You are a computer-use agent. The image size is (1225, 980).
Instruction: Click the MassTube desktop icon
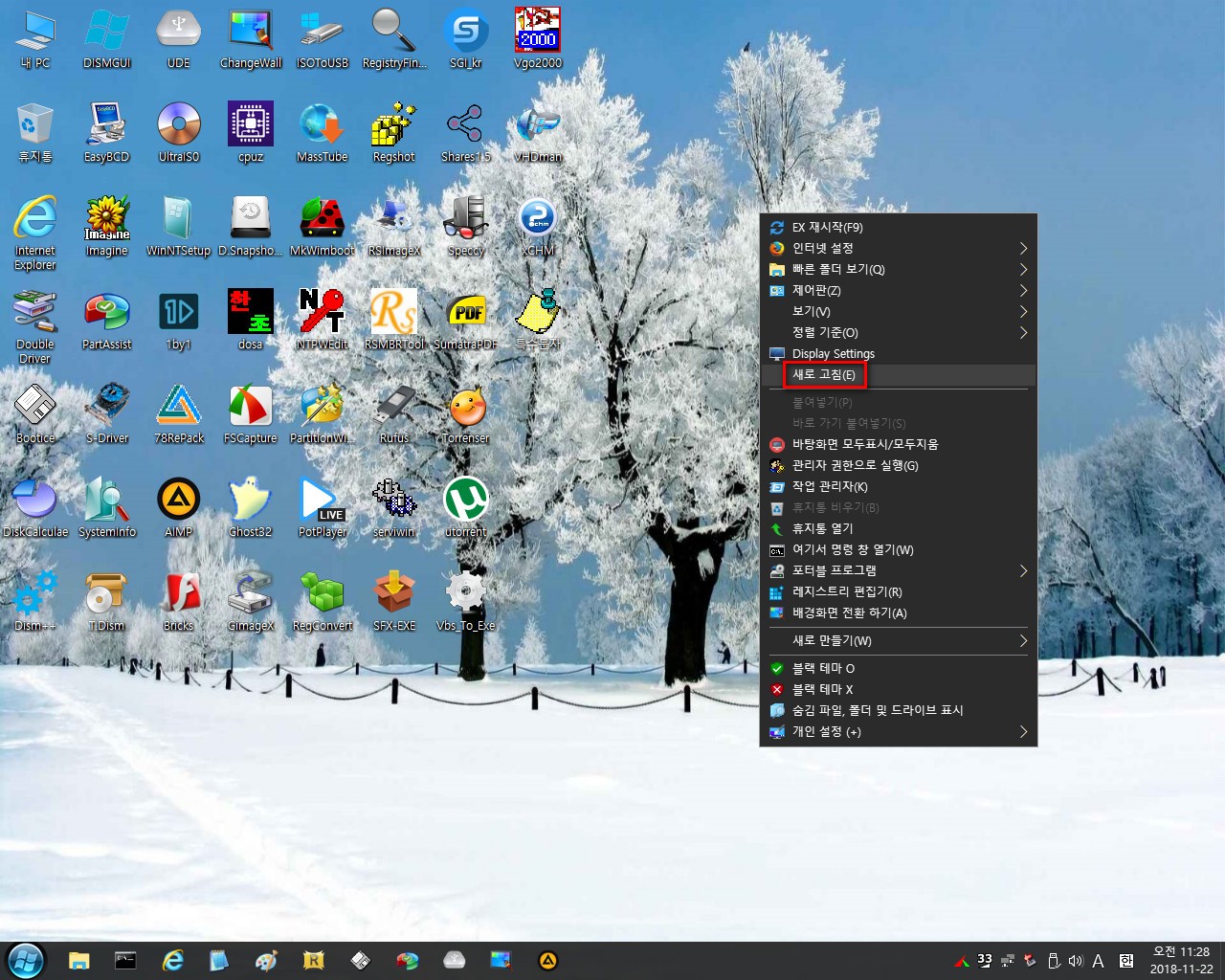point(323,132)
